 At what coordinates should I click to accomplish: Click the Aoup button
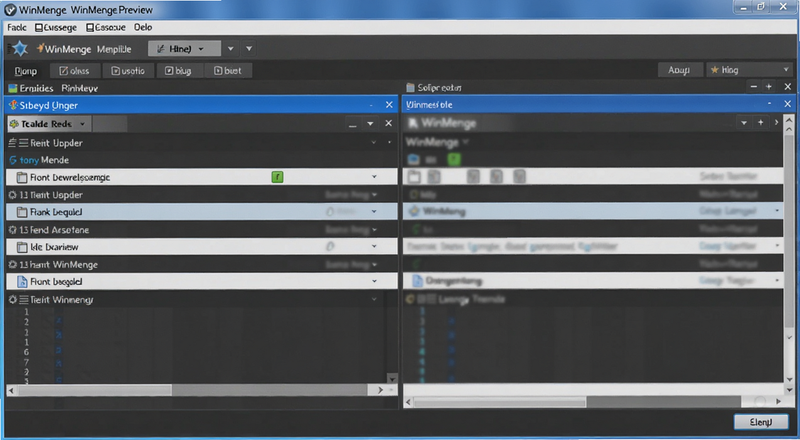pos(679,70)
